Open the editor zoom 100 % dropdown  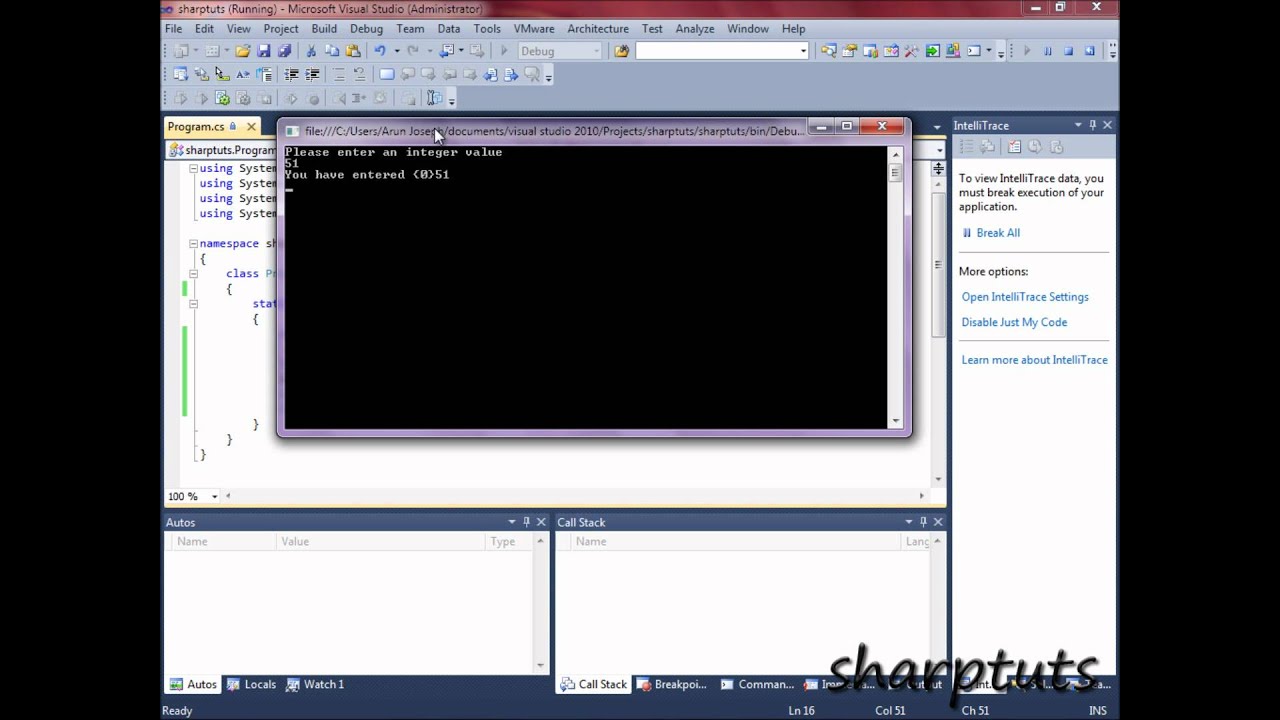[214, 497]
